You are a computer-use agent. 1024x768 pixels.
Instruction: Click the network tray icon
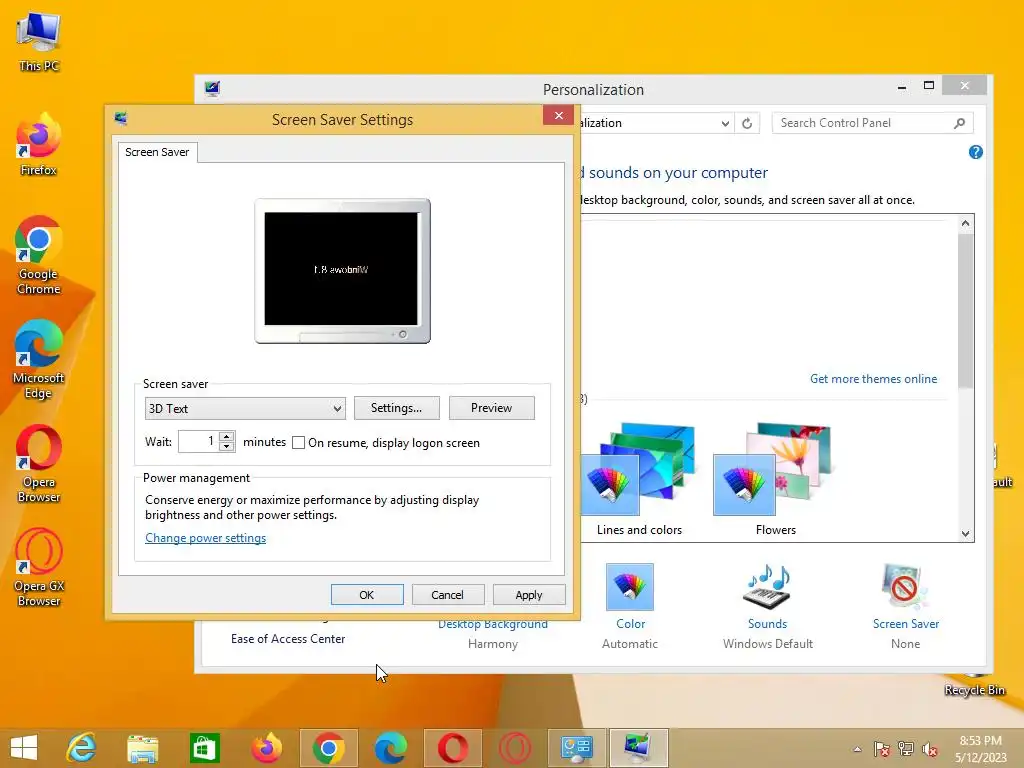[x=906, y=749]
